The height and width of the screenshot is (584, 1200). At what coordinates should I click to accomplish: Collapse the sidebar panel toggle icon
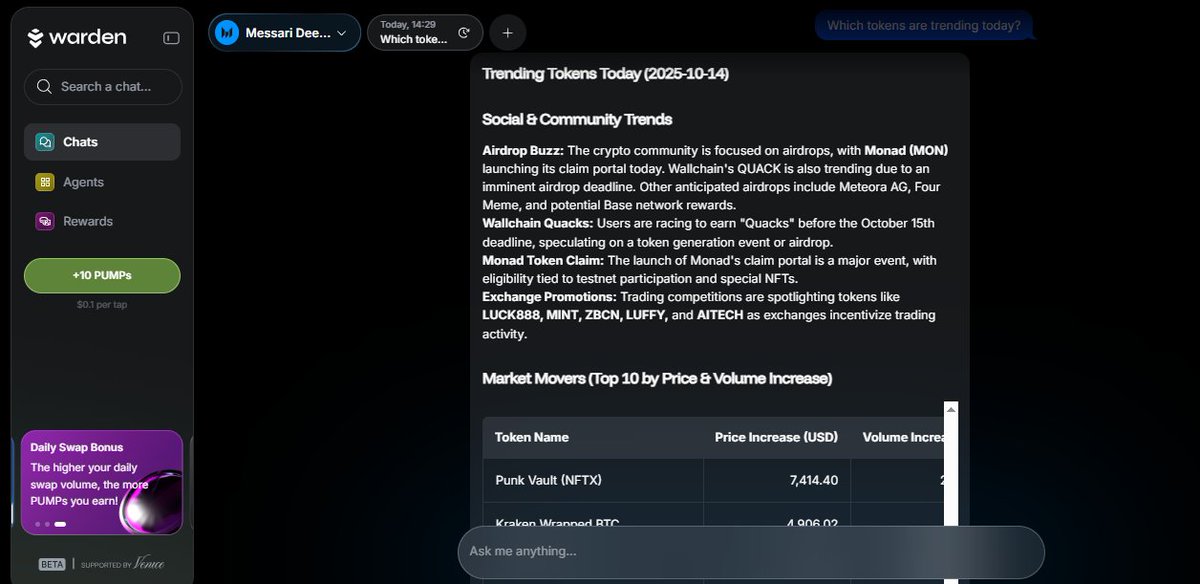(x=171, y=38)
